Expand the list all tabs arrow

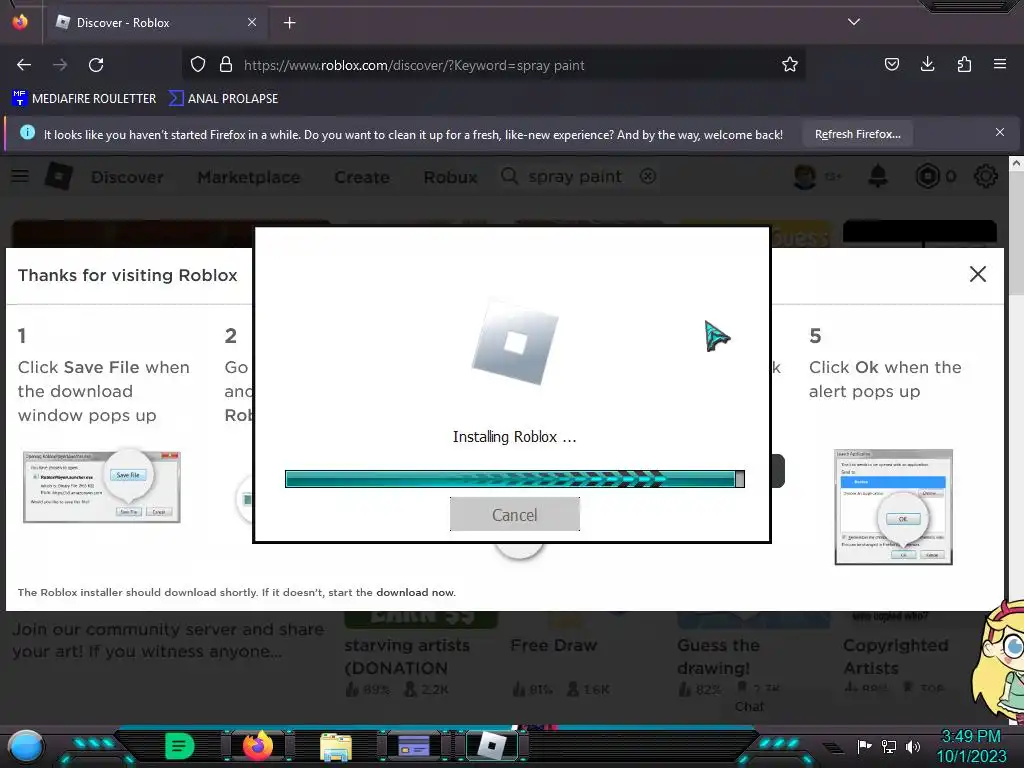click(854, 22)
